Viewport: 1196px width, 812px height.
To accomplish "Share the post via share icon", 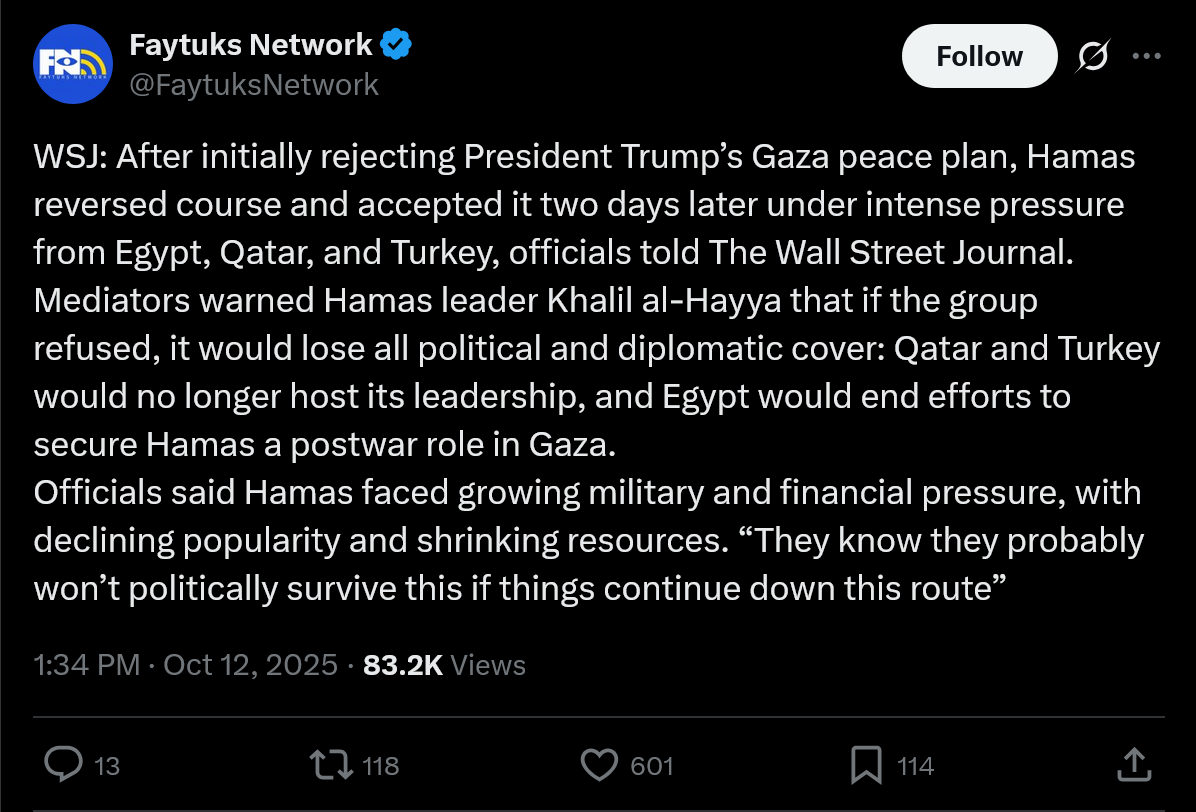I will coord(1131,766).
